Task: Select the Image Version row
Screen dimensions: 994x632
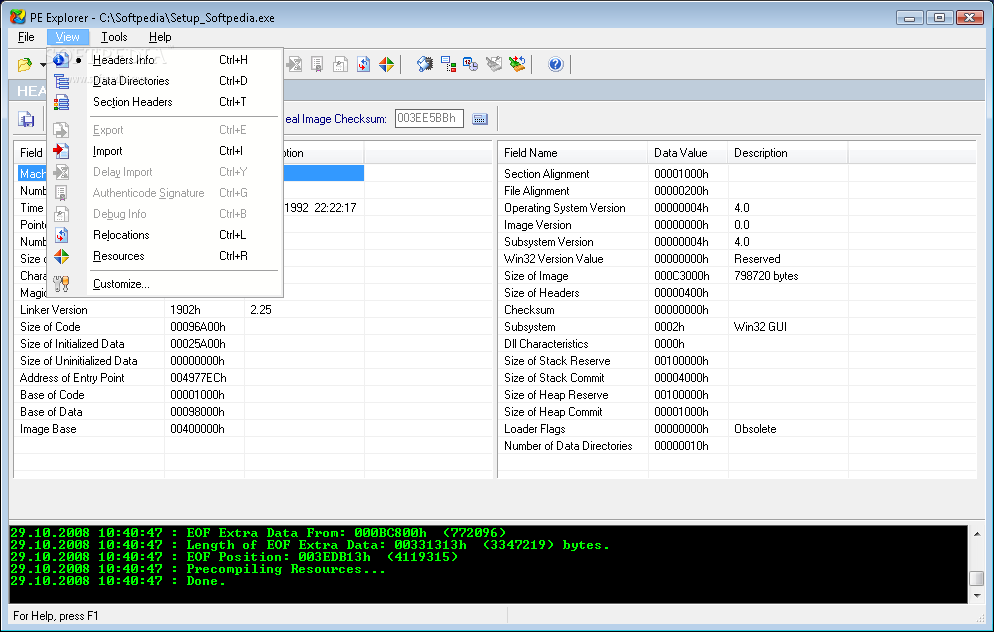Action: [737, 225]
